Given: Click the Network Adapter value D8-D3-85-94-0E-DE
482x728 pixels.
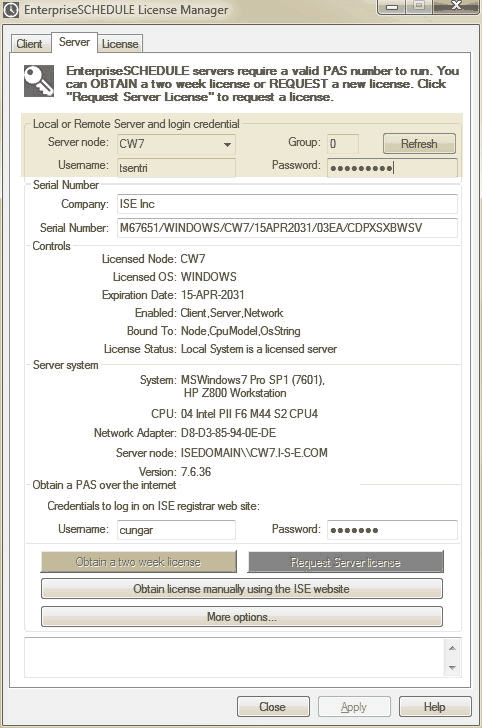Looking at the screenshot, I should (228, 433).
